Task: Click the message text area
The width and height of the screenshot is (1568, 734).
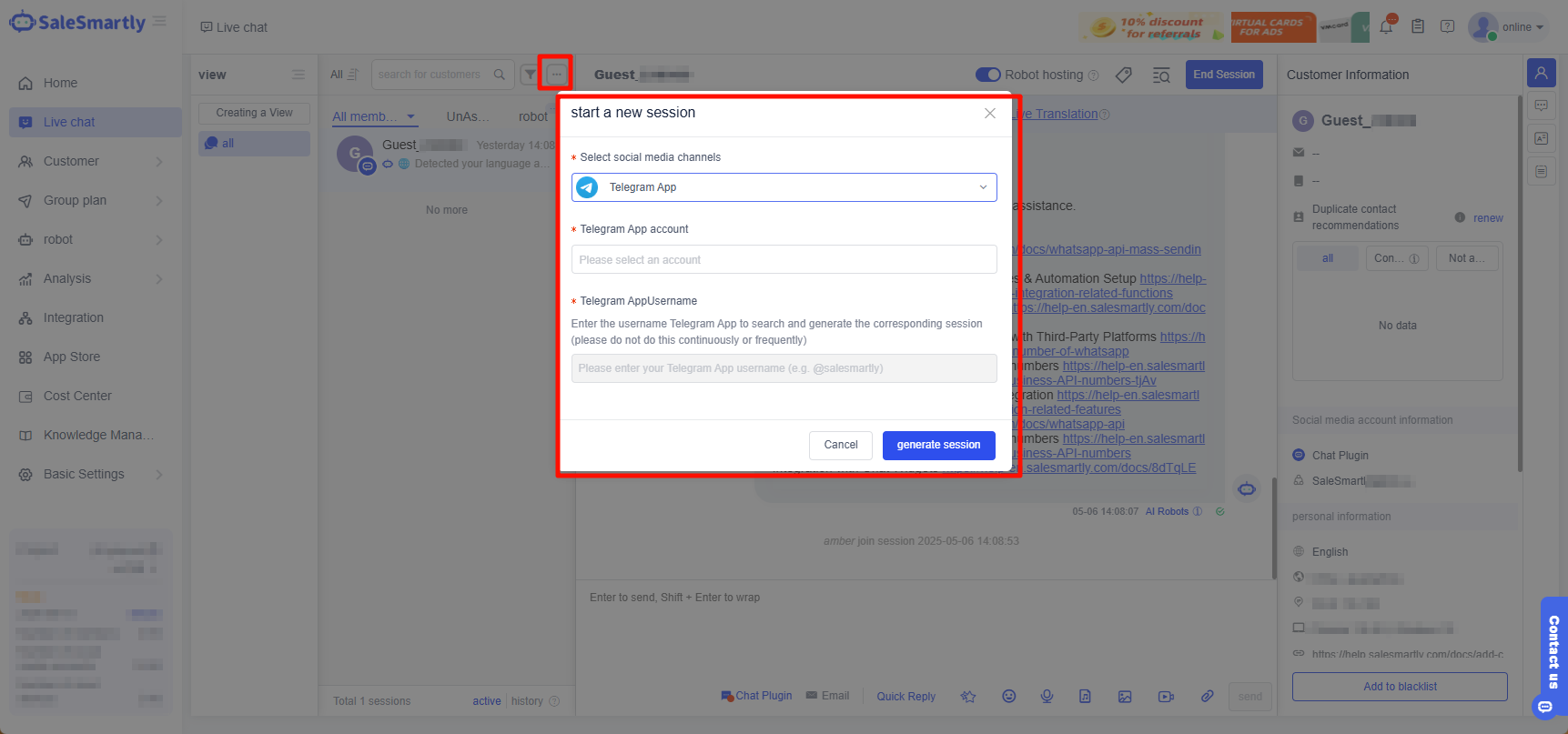Action: [924, 632]
